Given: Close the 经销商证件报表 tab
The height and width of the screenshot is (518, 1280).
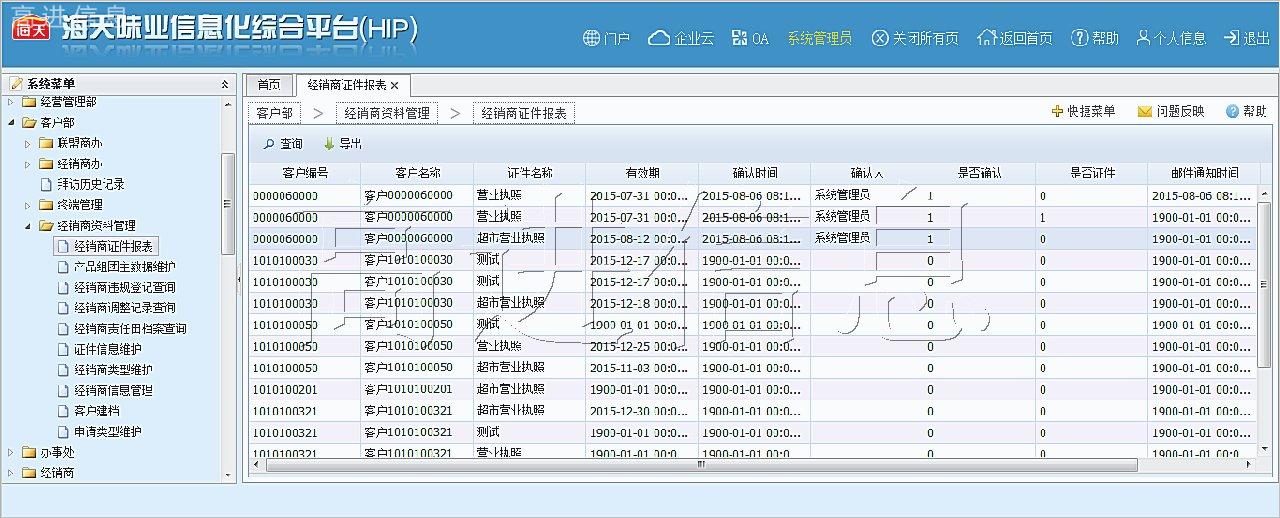Looking at the screenshot, I should click(x=395, y=86).
